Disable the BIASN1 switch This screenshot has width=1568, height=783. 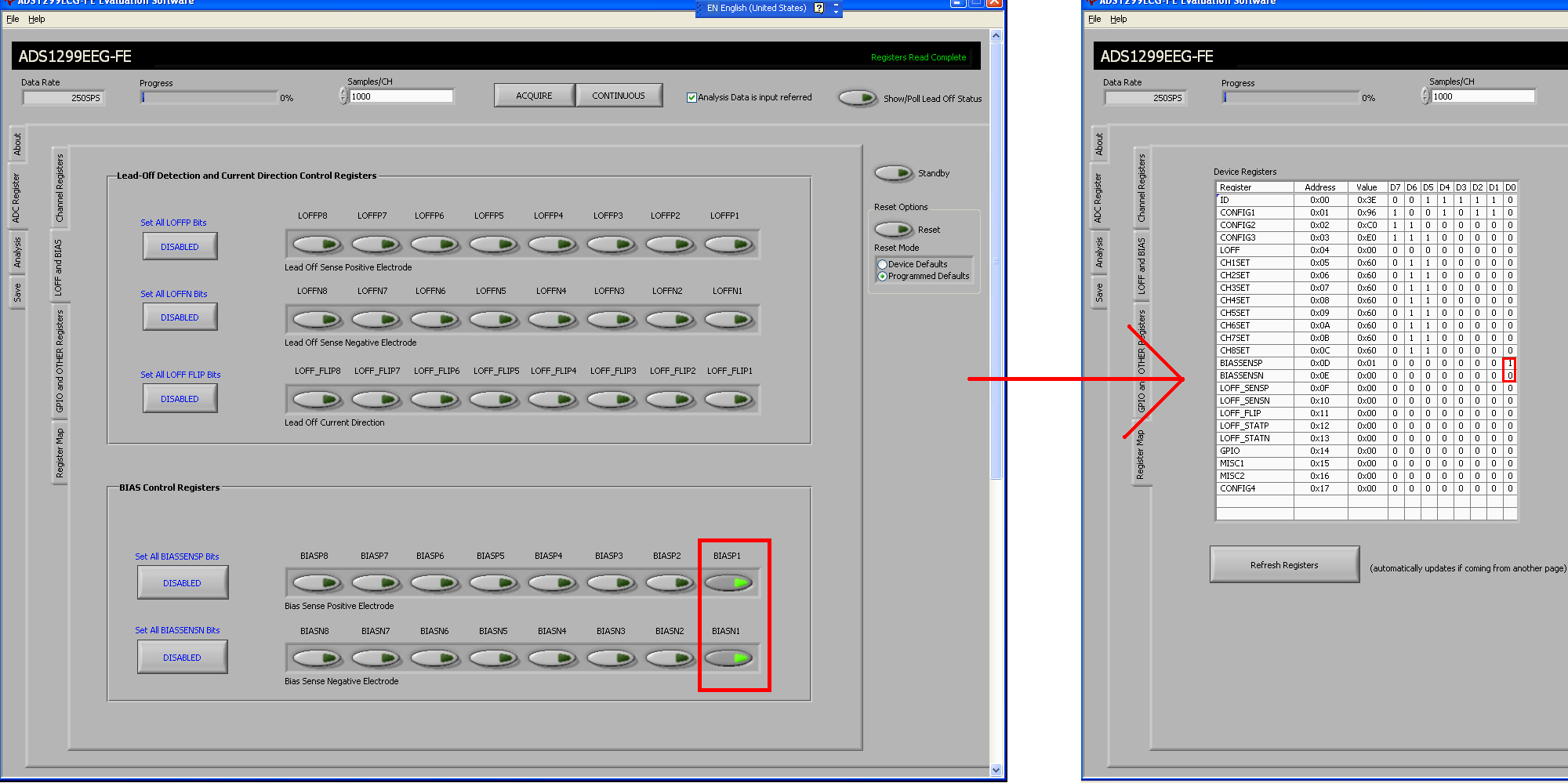tap(728, 658)
